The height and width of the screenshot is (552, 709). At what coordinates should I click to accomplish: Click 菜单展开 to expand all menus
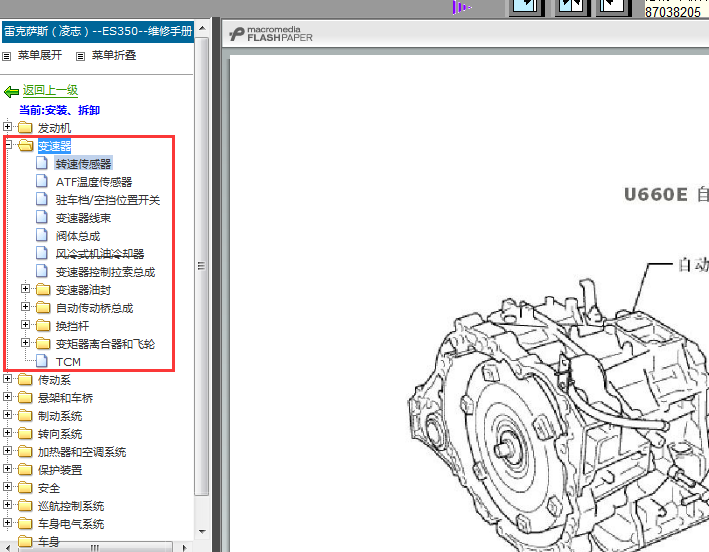click(40, 55)
